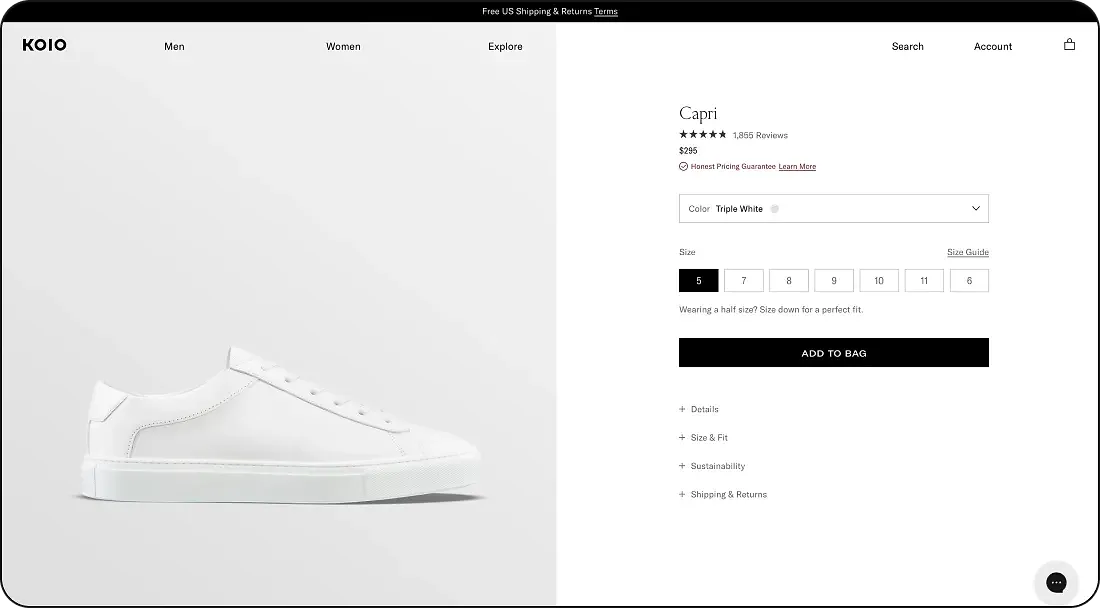
Task: Click the plus icon beside Details
Action: click(682, 409)
